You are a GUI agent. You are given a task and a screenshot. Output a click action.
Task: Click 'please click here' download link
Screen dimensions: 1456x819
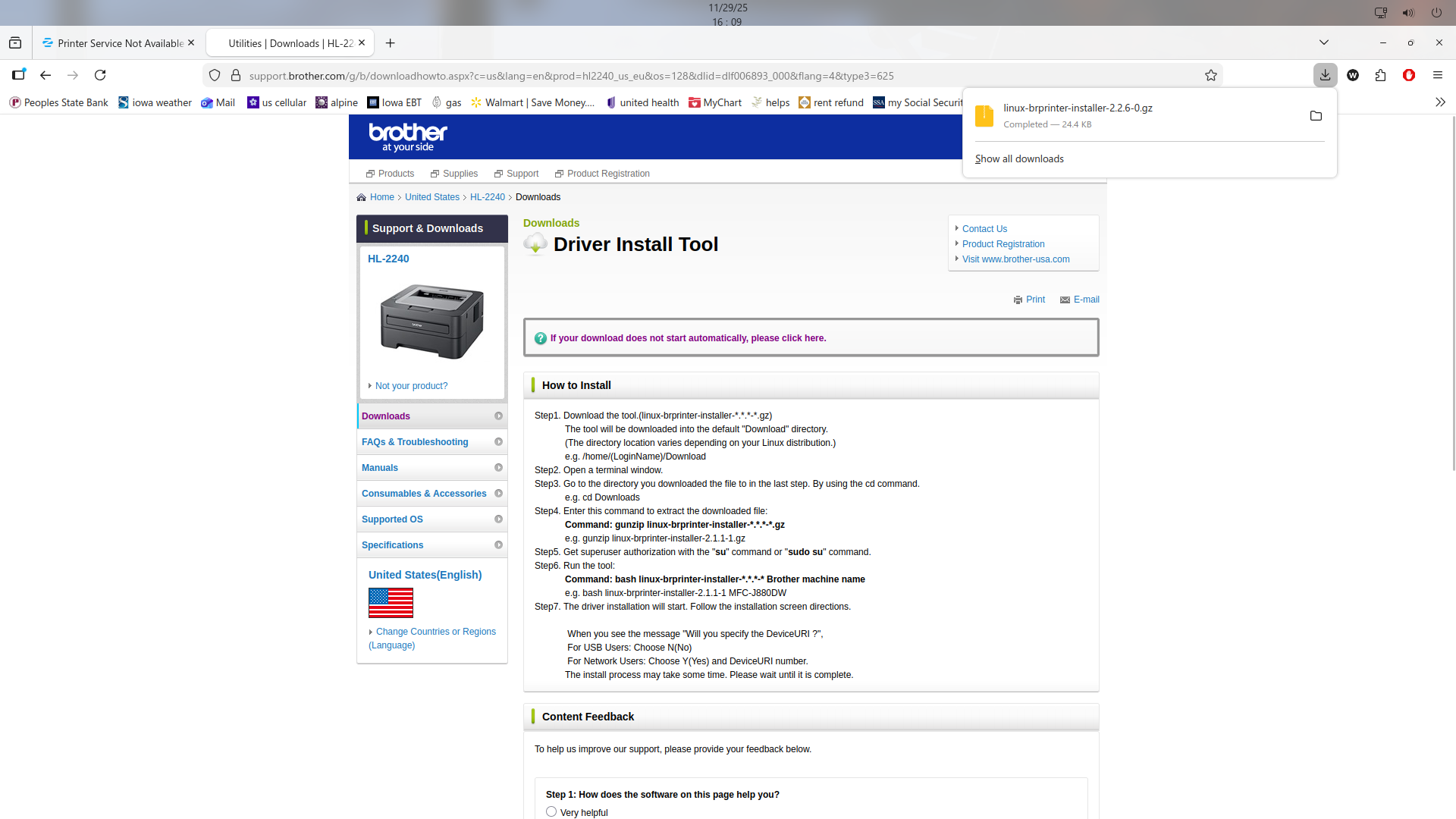pos(788,338)
